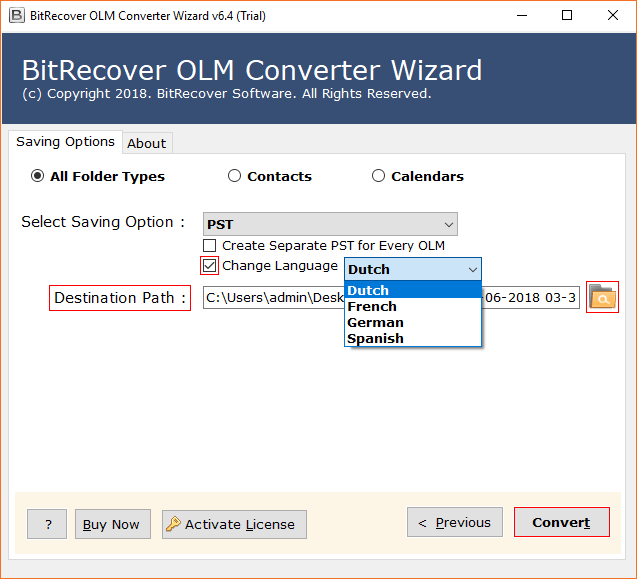The height and width of the screenshot is (579, 637).
Task: Click the BitRecover app icon in title bar
Action: (x=17, y=15)
